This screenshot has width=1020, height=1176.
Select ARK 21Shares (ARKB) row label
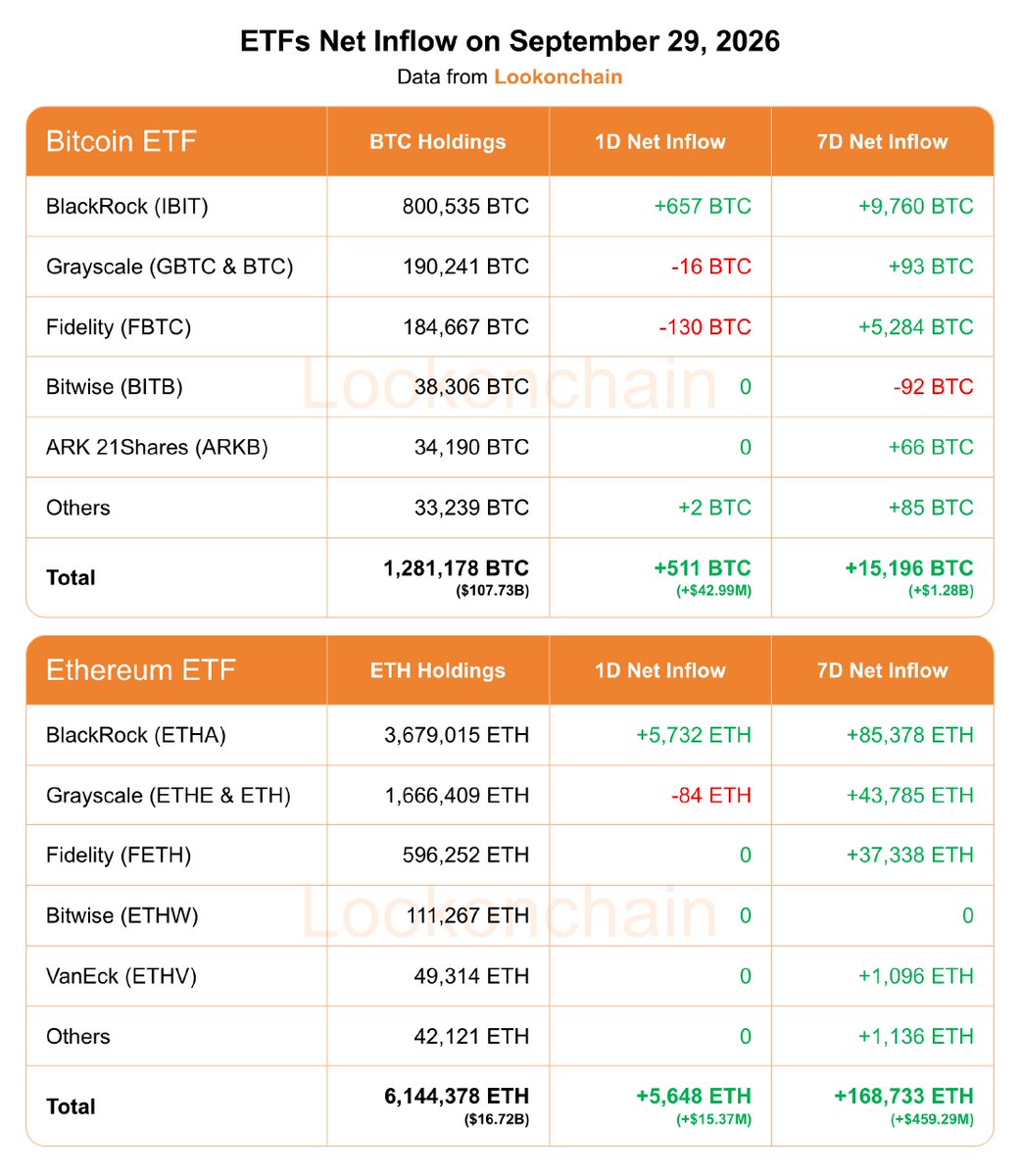(157, 447)
